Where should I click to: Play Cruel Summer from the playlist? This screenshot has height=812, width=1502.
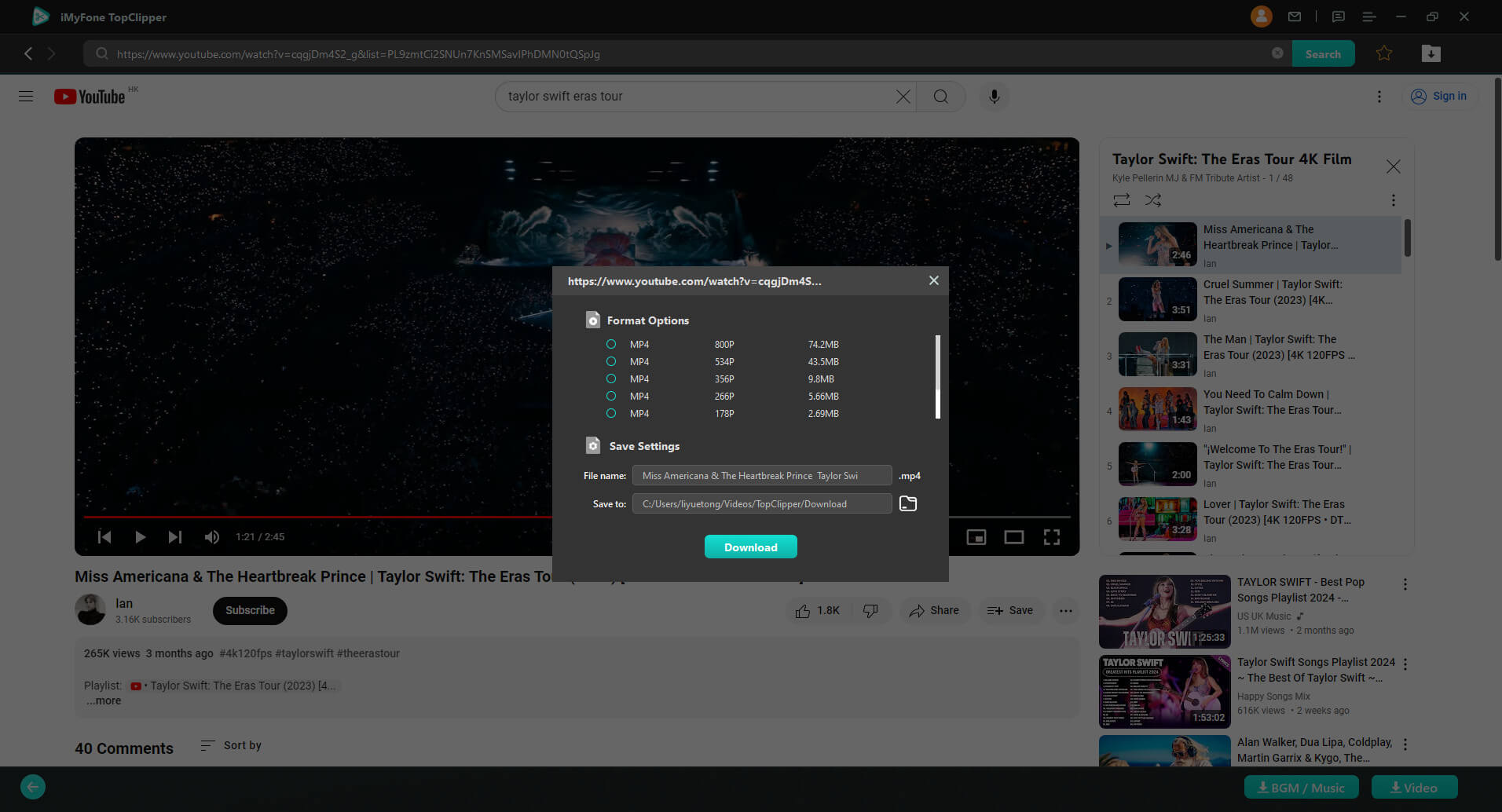tap(1251, 301)
